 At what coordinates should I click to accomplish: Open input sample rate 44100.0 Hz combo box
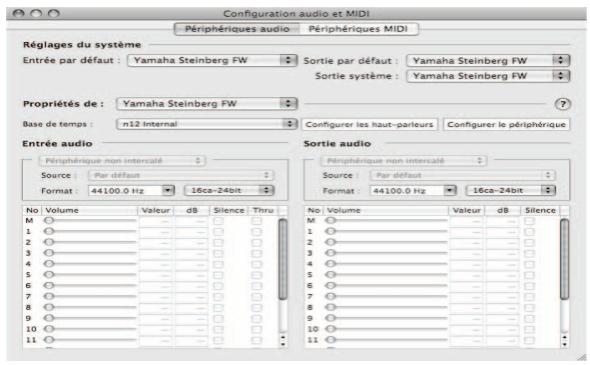click(x=131, y=191)
